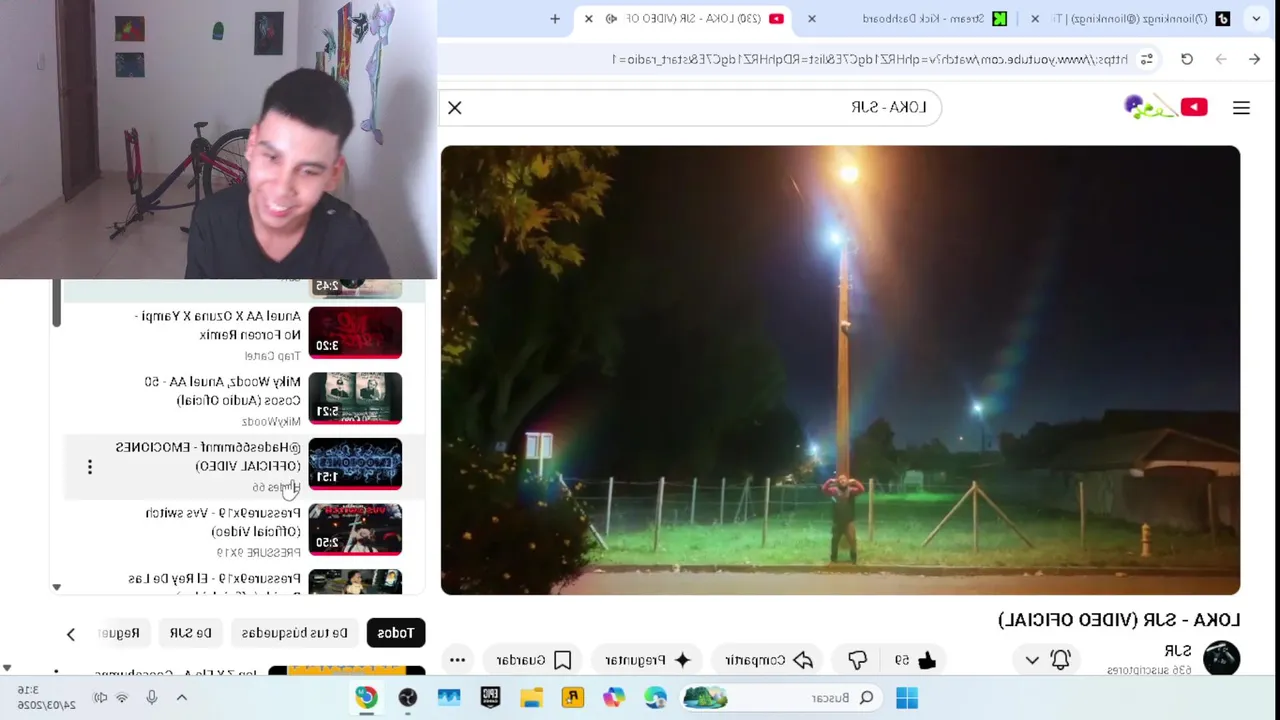Select the Todos filter chip
Image resolution: width=1280 pixels, height=720 pixels.
395,633
